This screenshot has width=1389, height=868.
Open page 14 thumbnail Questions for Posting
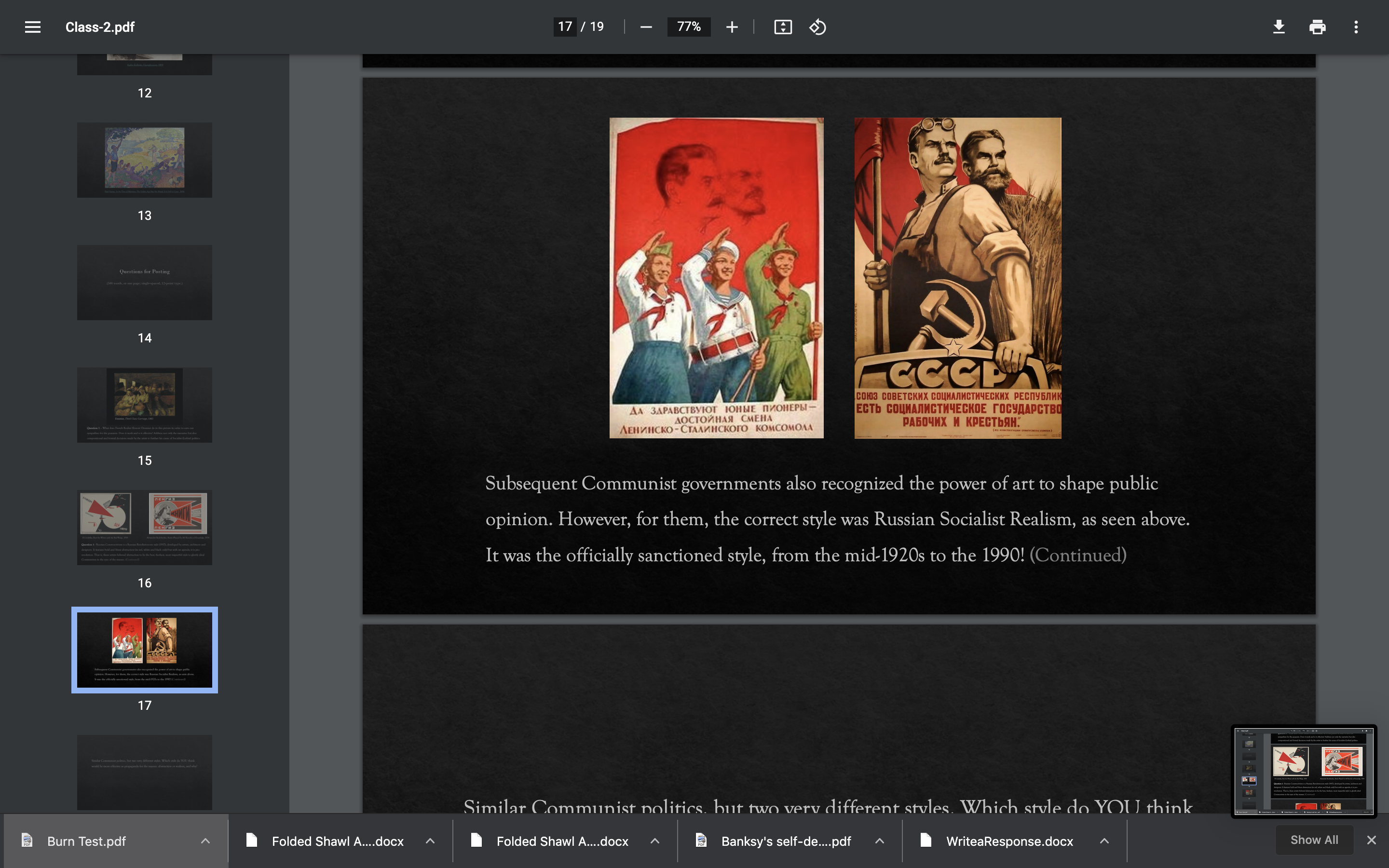point(145,283)
